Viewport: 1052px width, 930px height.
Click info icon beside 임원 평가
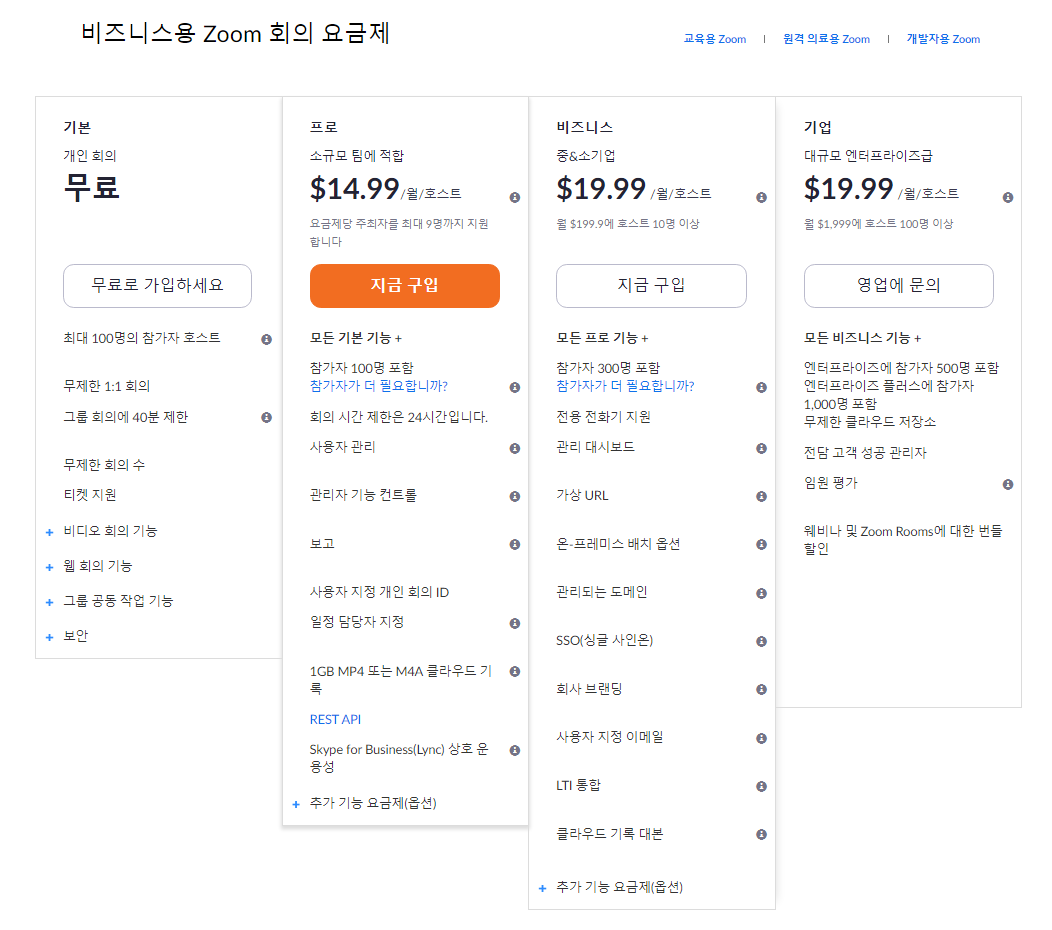tap(1008, 484)
